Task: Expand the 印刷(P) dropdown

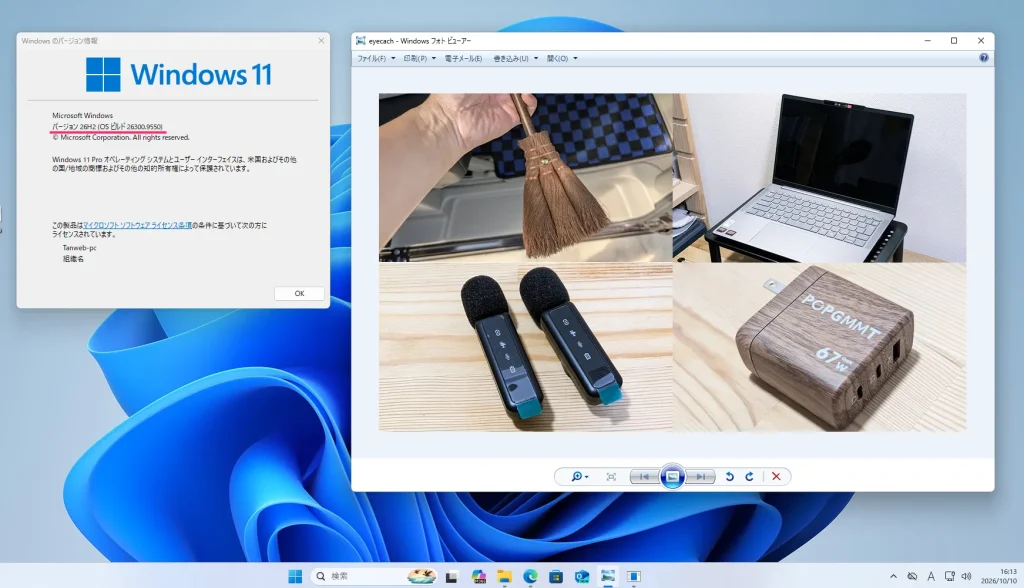Action: pyautogui.click(x=419, y=59)
